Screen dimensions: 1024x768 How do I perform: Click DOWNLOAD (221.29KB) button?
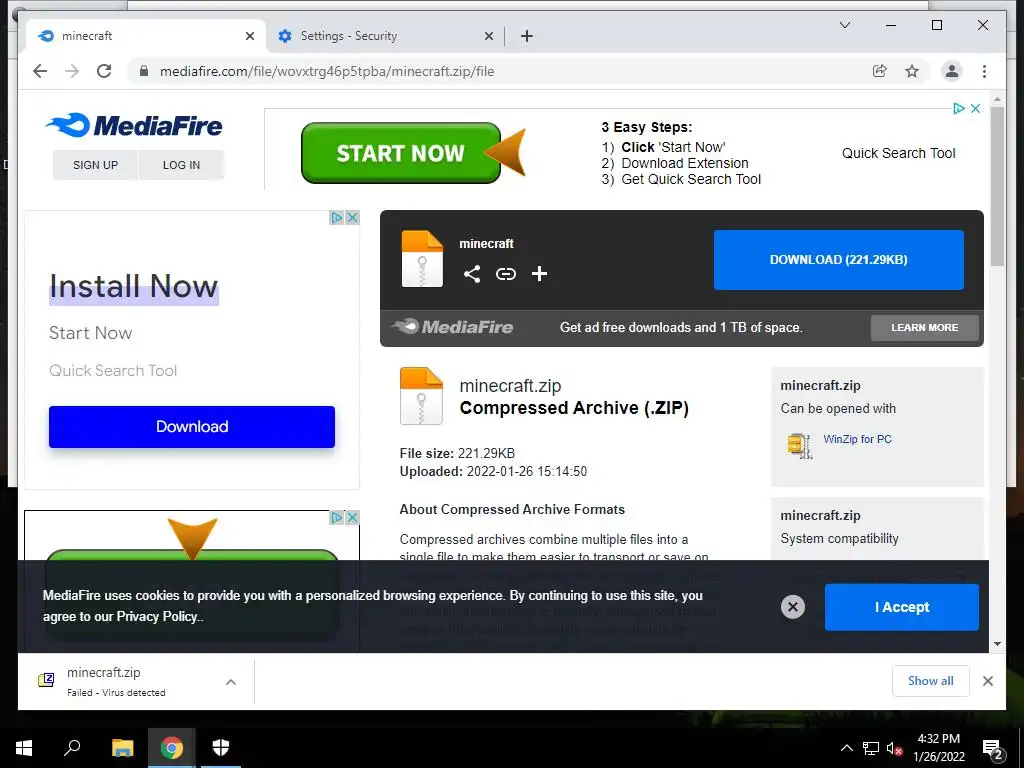coord(839,260)
